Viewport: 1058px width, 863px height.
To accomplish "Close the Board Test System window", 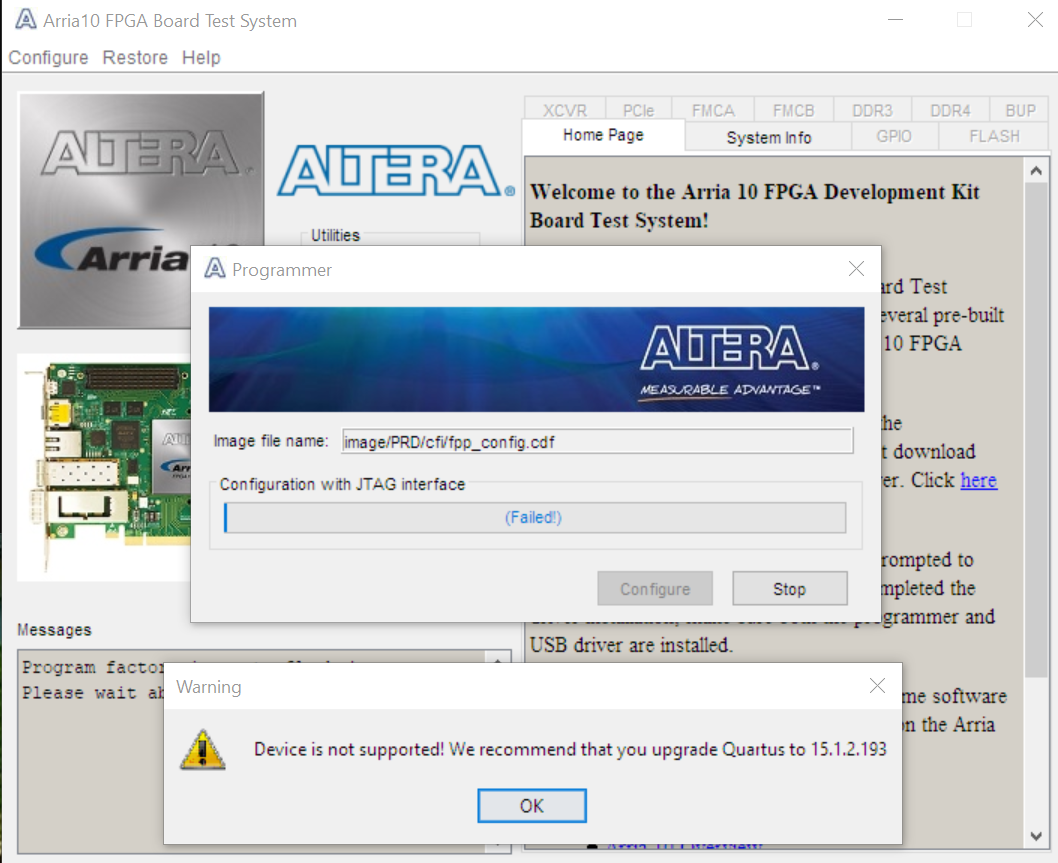I will pyautogui.click(x=1035, y=20).
